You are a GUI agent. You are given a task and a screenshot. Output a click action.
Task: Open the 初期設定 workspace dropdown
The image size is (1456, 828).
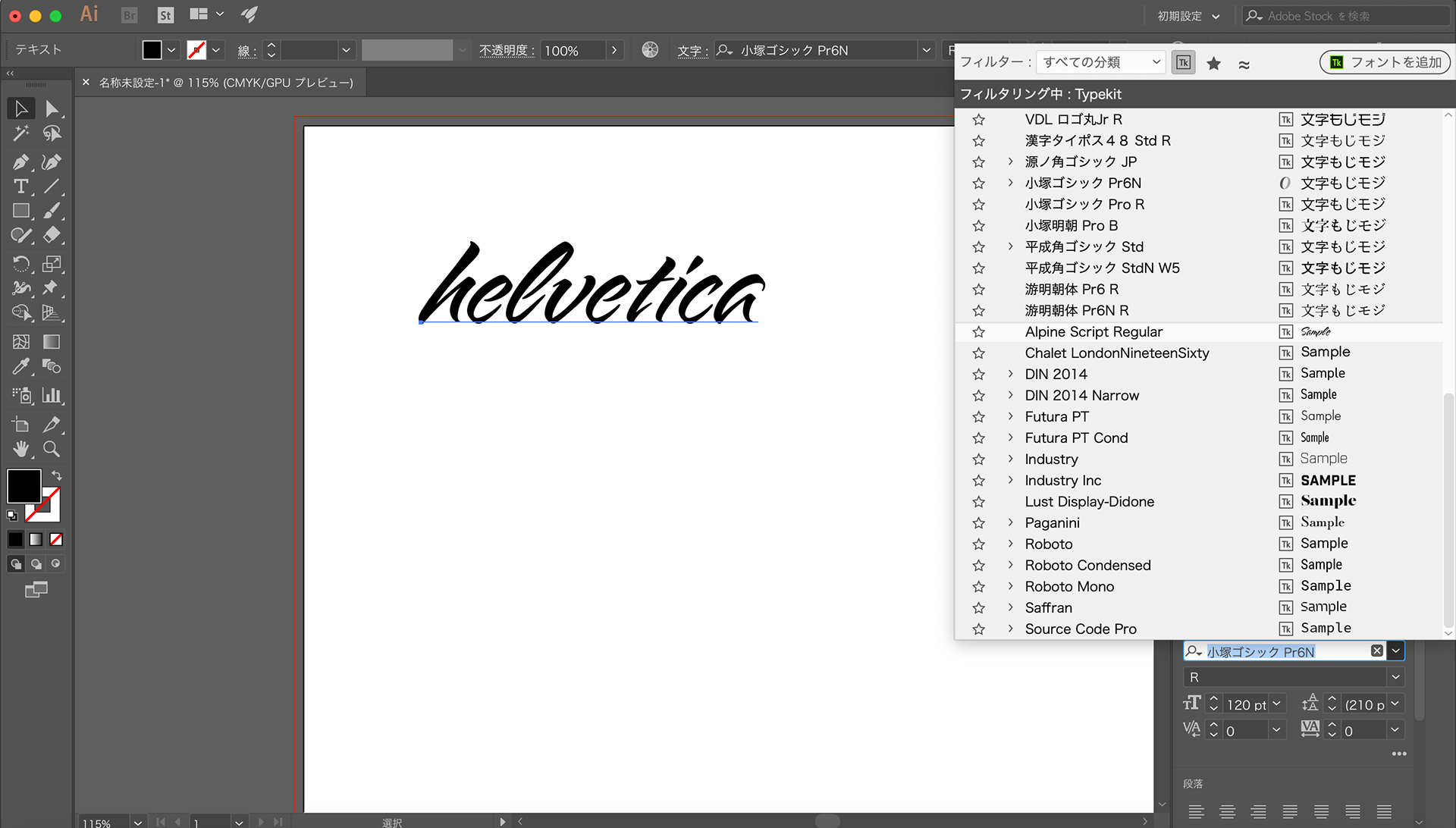1188,16
